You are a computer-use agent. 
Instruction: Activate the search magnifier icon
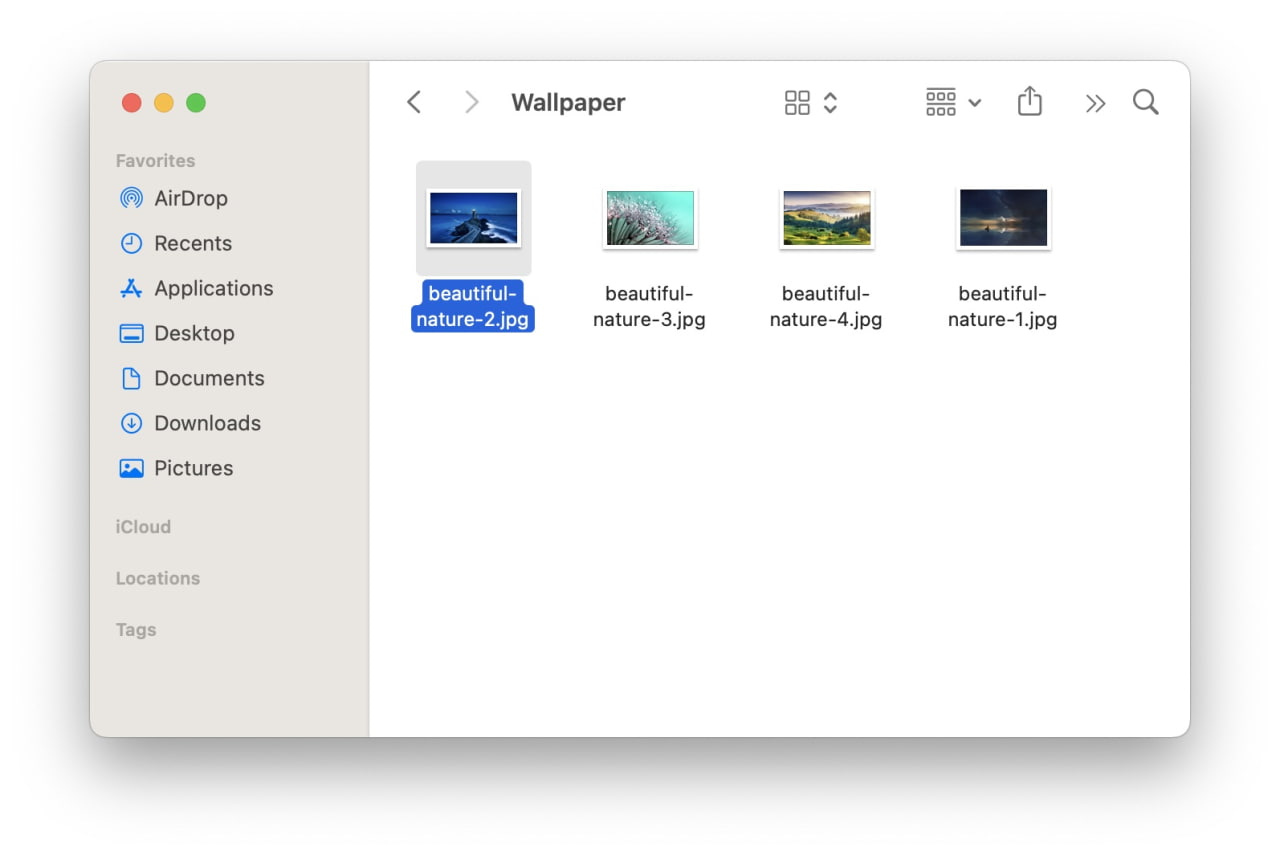(x=1146, y=101)
